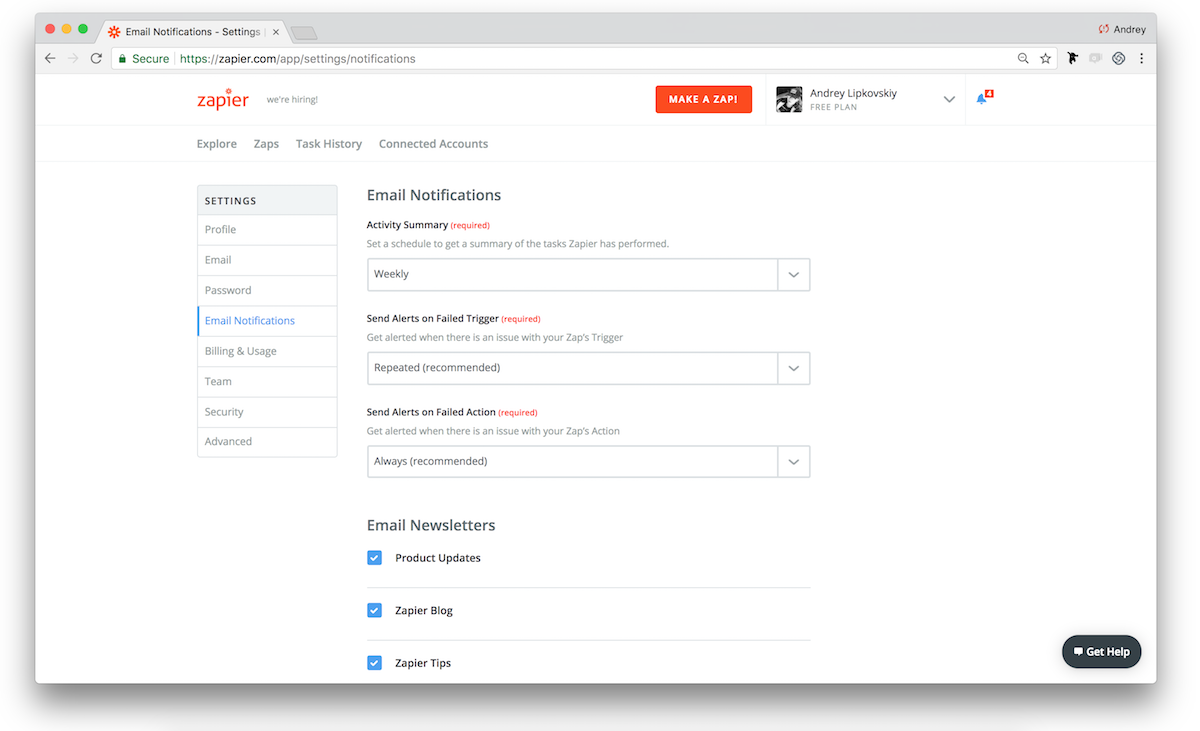Open a new browser tab
Screen dimensions: 1200x731
304,33
